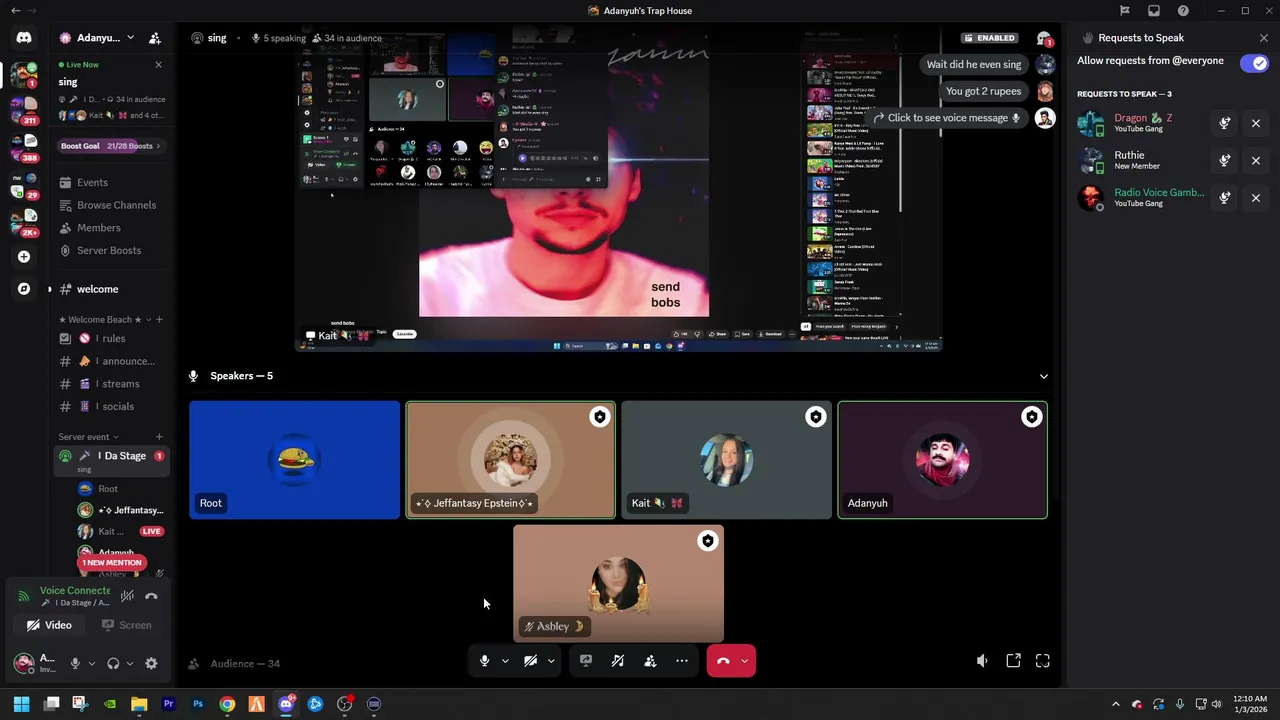
Task: Share your screen from stage toolbar
Action: pyautogui.click(x=586, y=661)
